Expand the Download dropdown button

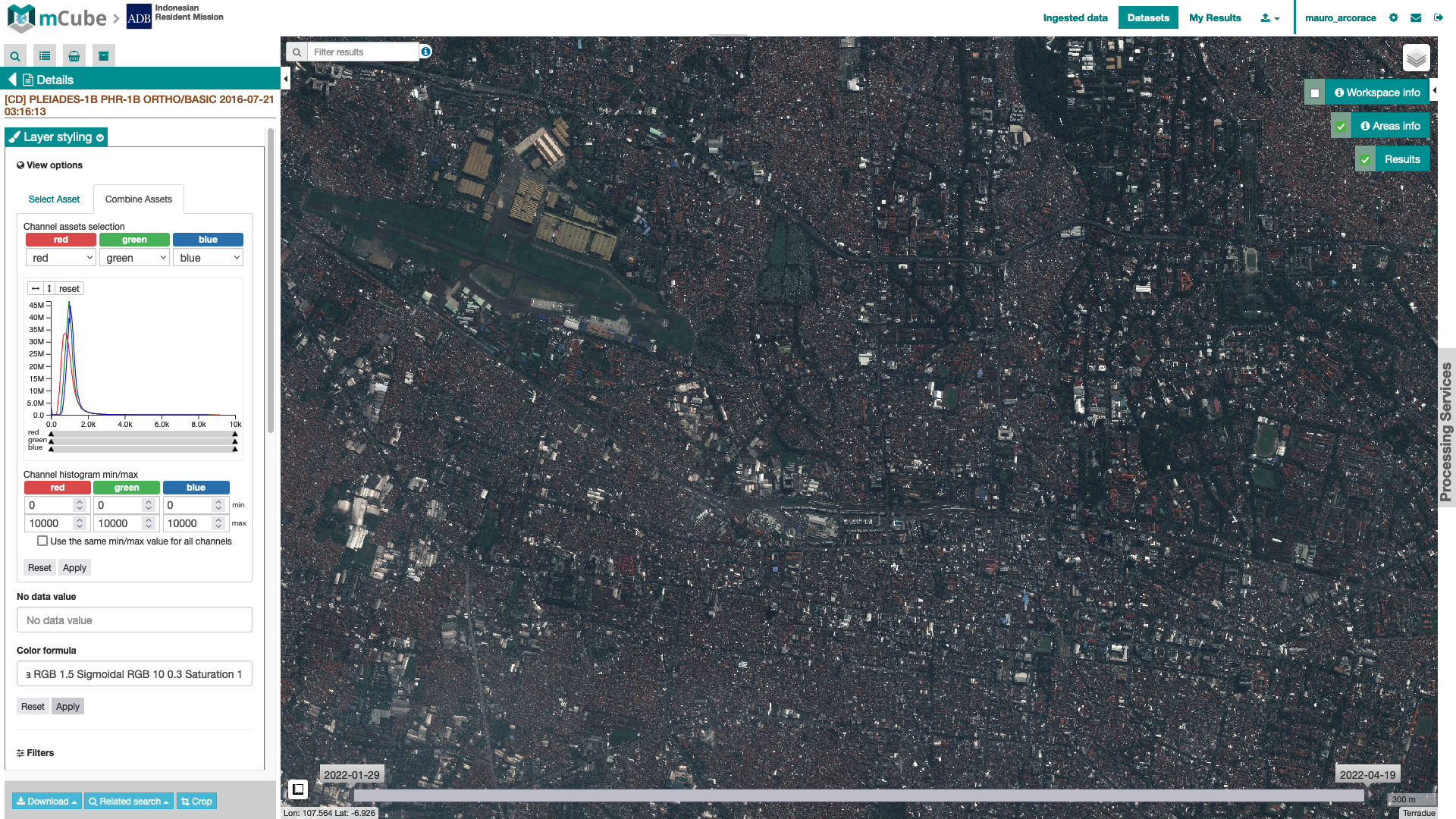click(x=47, y=802)
